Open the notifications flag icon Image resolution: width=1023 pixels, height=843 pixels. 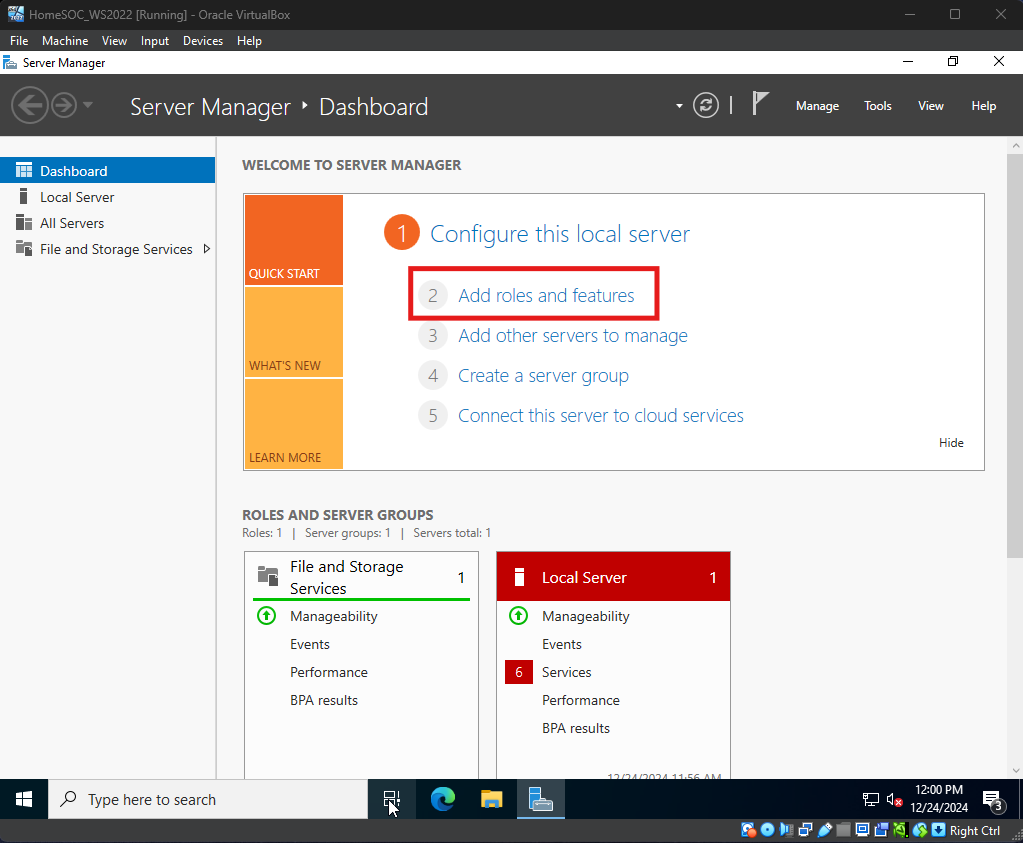pyautogui.click(x=761, y=105)
